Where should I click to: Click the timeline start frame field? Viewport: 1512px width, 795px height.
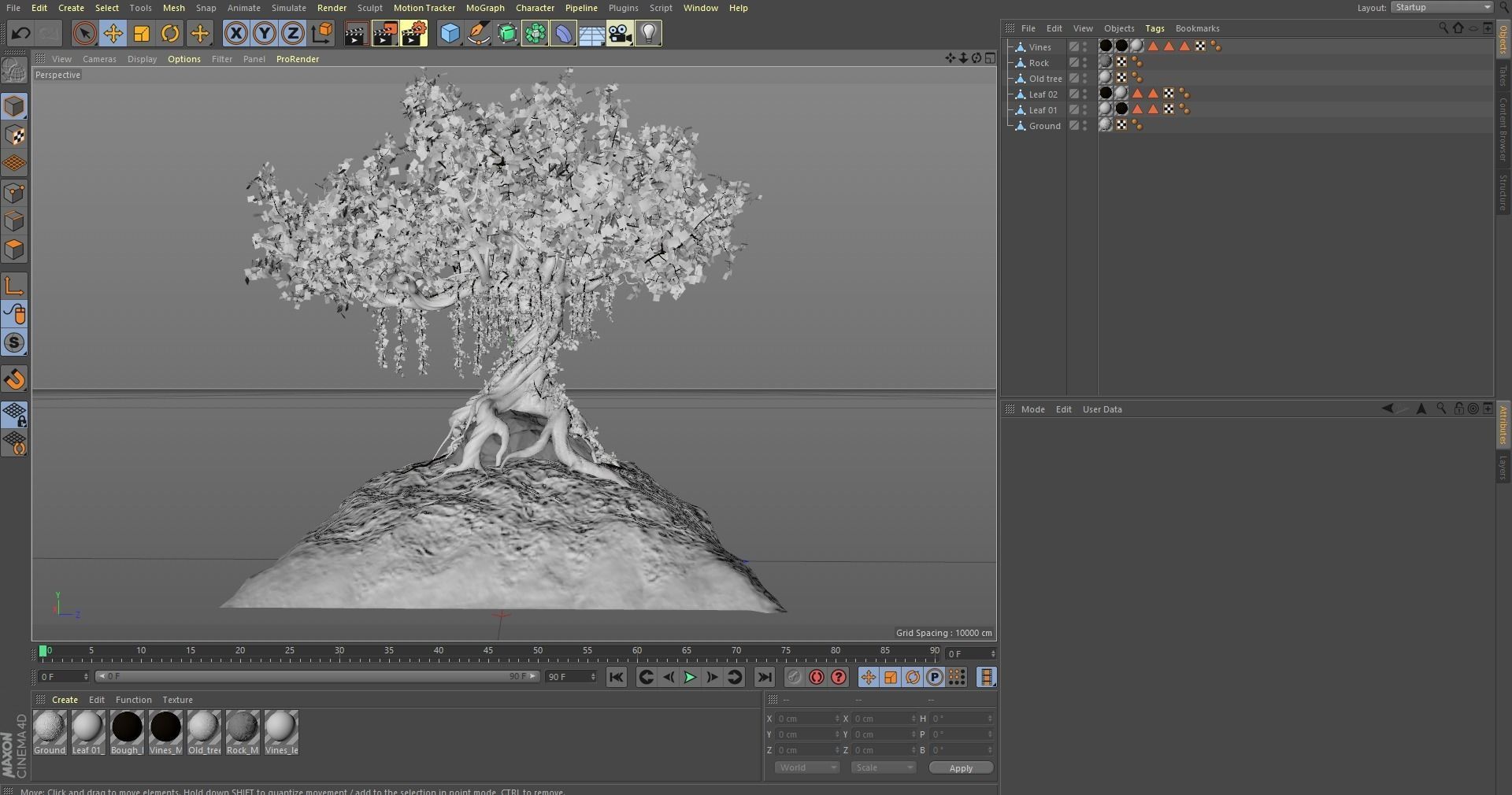[65, 677]
